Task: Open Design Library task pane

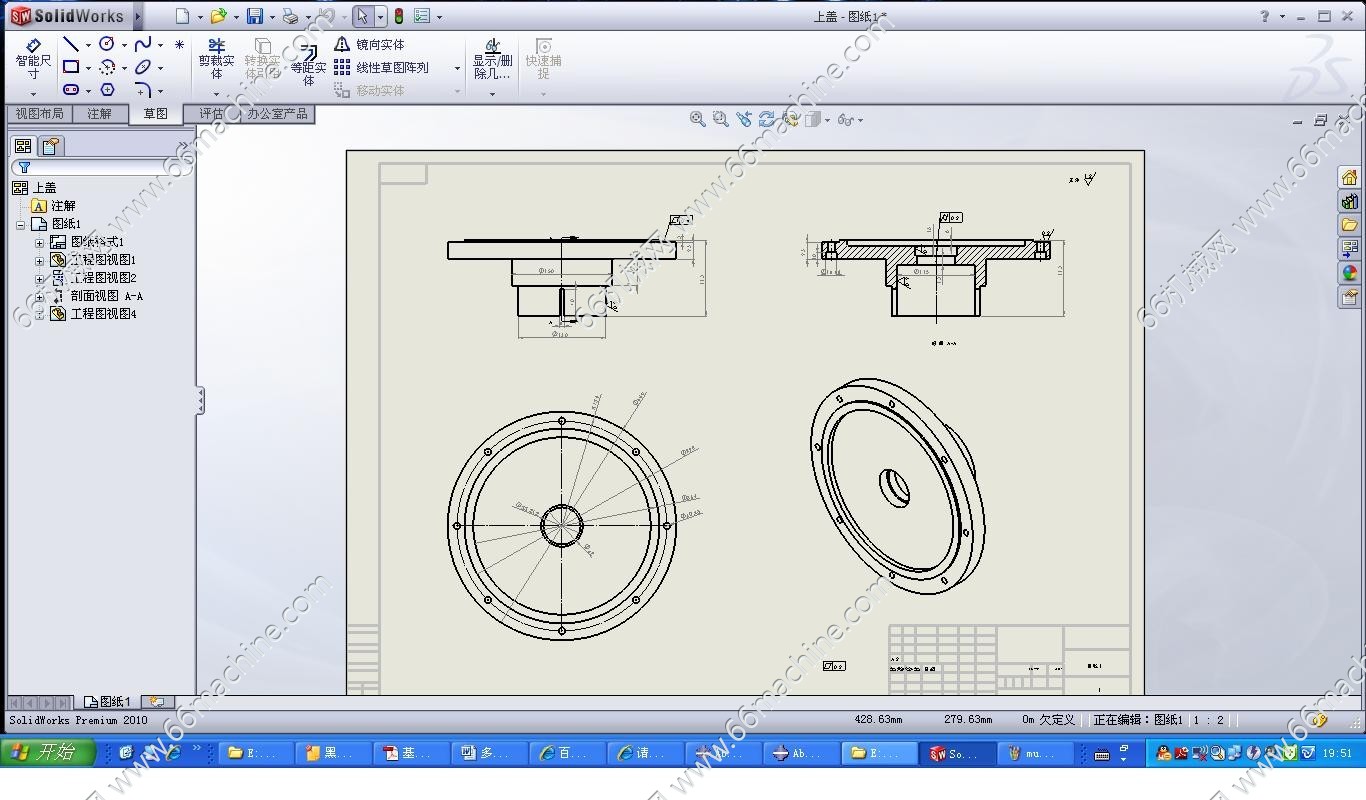Action: click(1349, 202)
